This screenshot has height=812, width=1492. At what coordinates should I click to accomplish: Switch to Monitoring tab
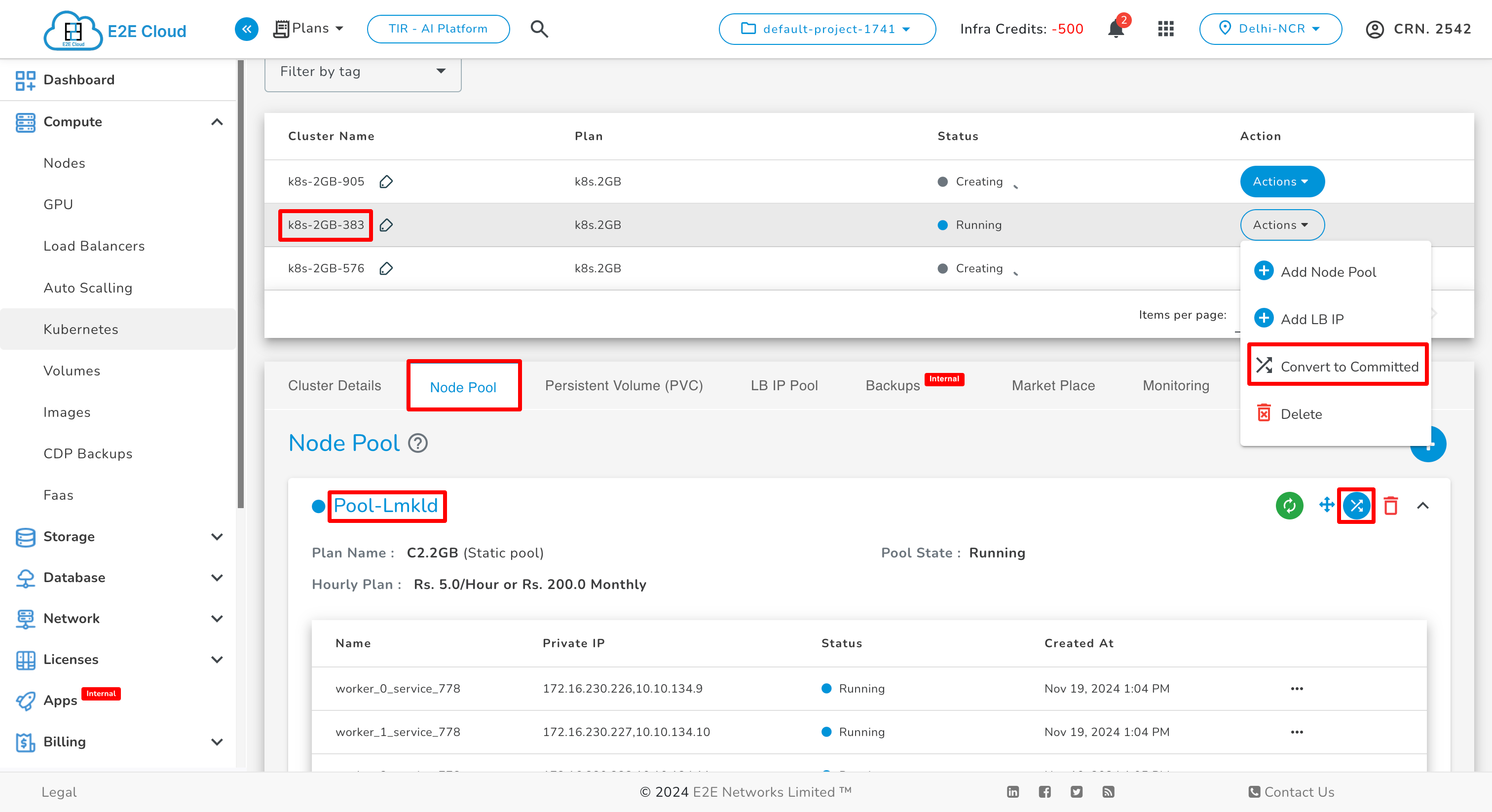tap(1176, 386)
